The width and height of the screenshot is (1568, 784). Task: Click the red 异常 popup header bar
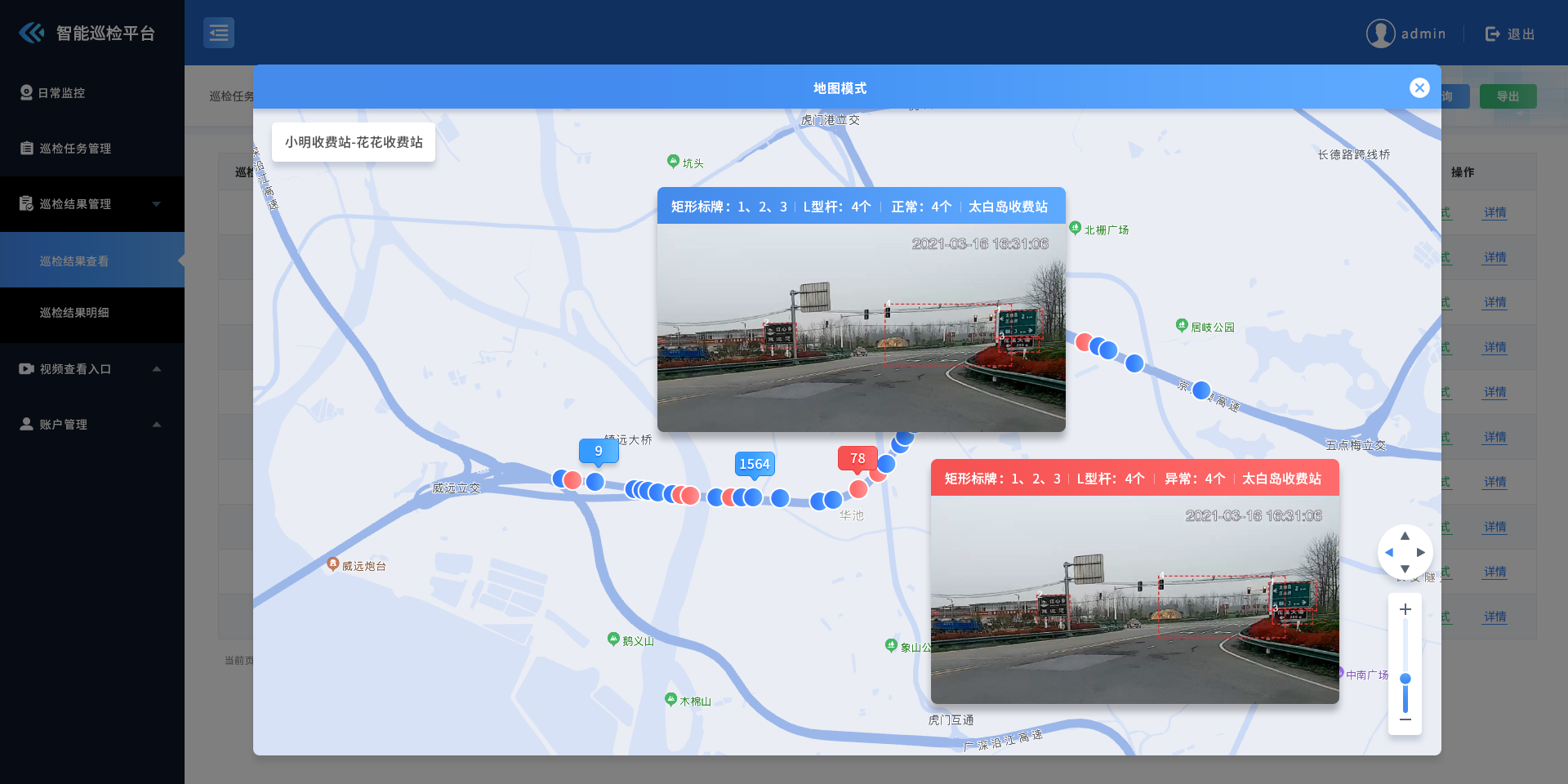point(1135,479)
